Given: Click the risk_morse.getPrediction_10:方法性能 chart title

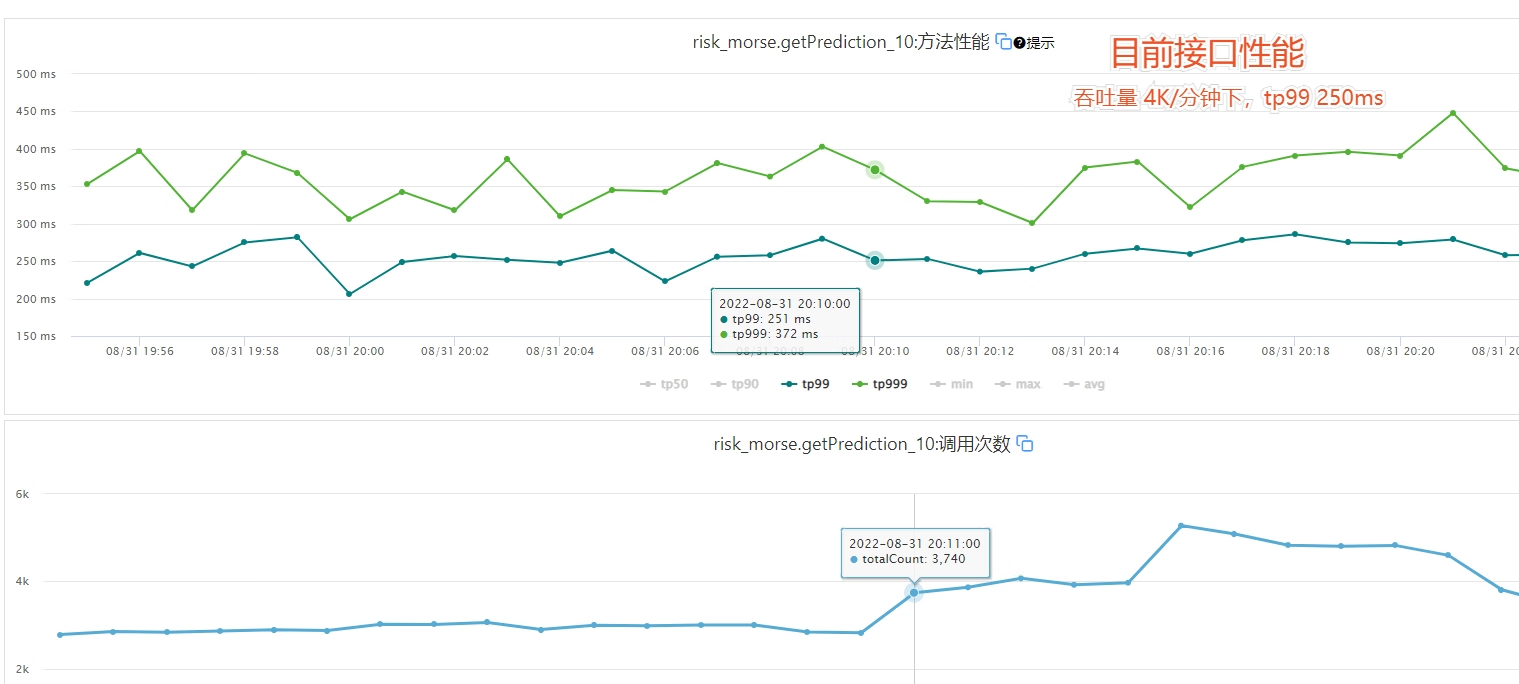Looking at the screenshot, I should (x=840, y=42).
